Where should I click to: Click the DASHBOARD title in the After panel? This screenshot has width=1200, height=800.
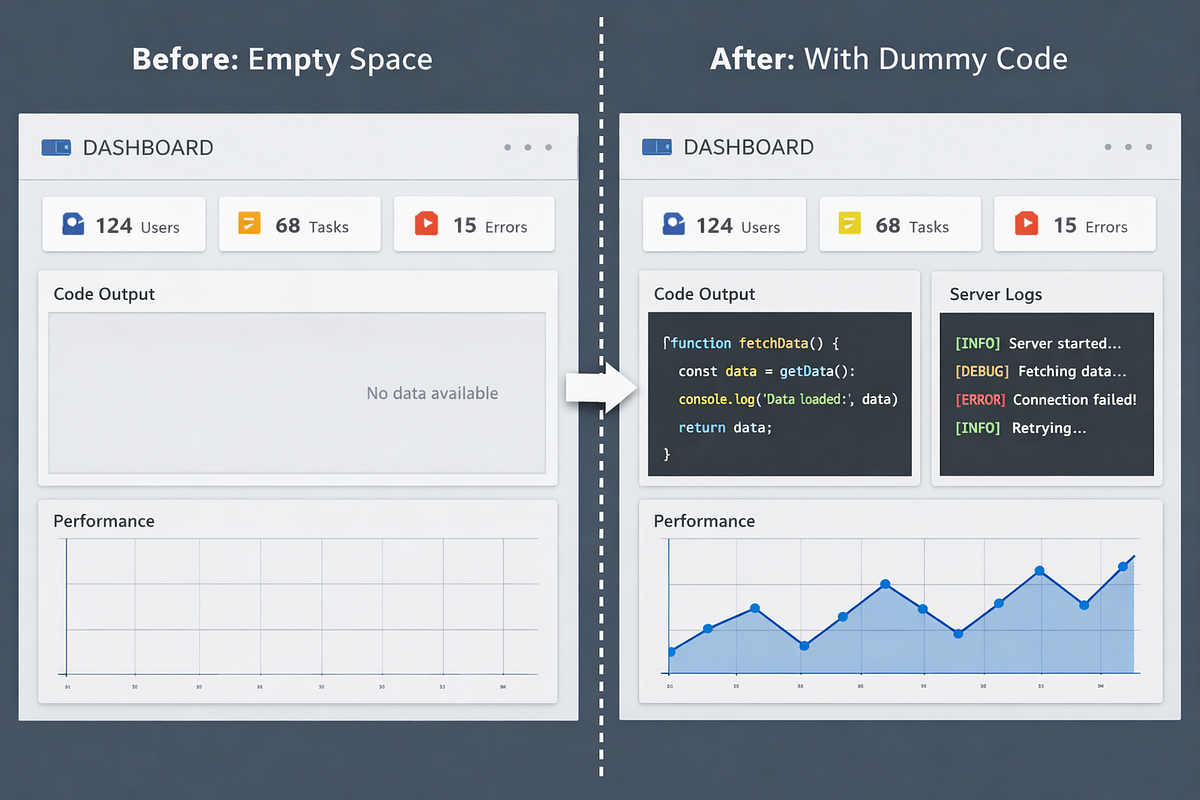(x=749, y=148)
